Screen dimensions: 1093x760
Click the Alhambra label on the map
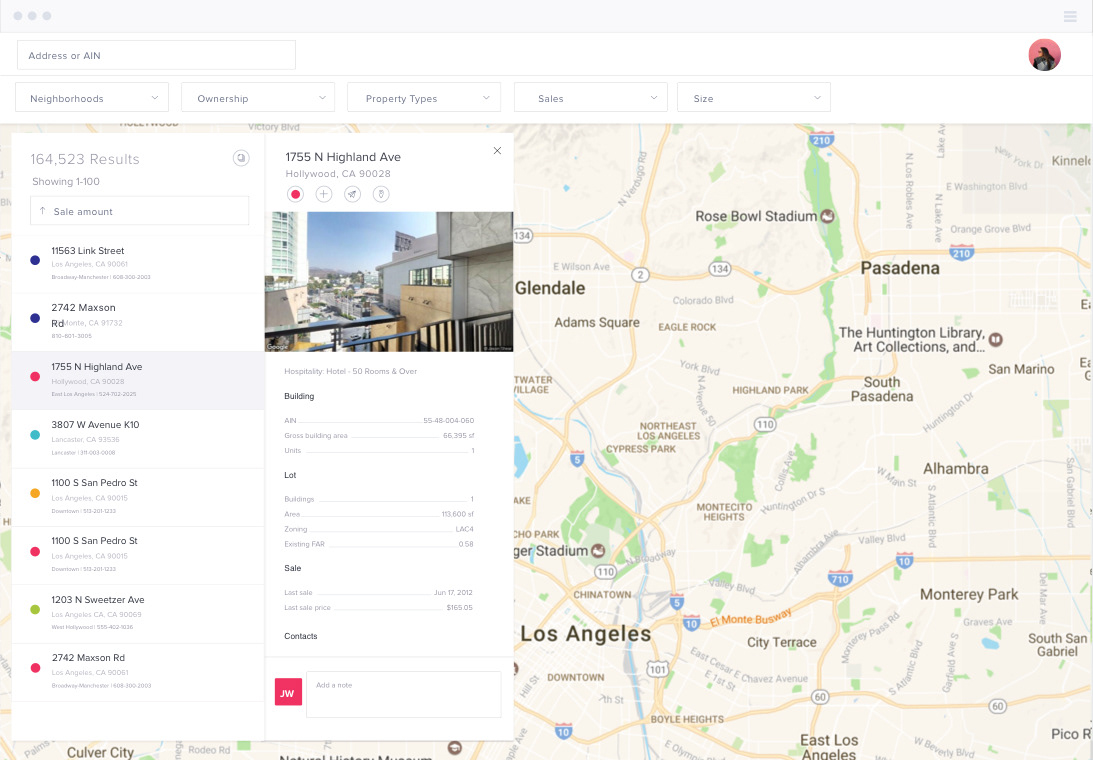pyautogui.click(x=956, y=469)
